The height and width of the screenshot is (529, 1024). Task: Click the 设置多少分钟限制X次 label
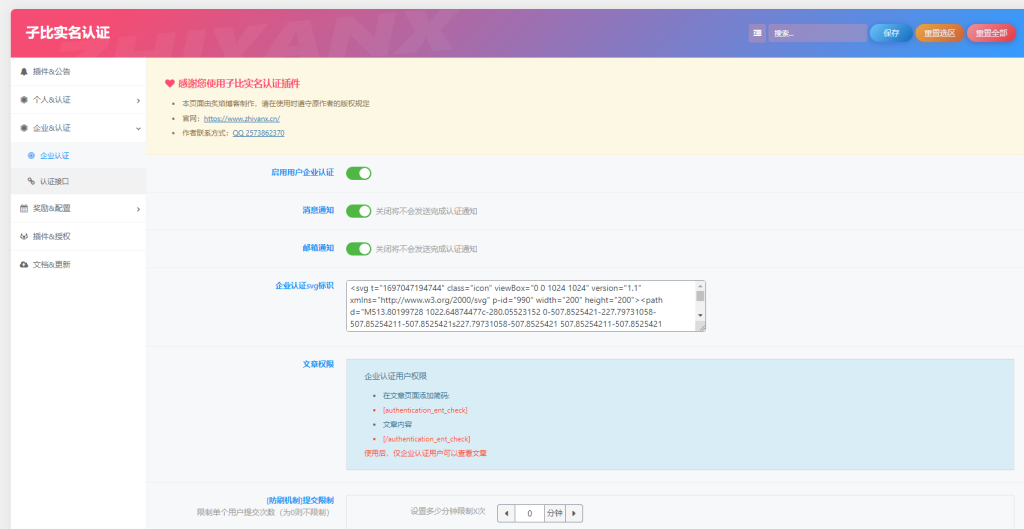[448, 513]
